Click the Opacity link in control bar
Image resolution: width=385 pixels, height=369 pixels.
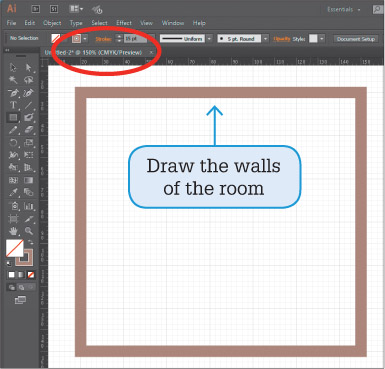282,39
